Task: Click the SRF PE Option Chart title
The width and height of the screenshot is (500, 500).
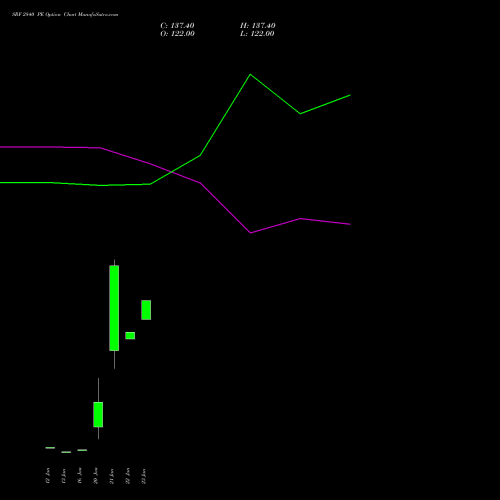Action: click(x=65, y=15)
